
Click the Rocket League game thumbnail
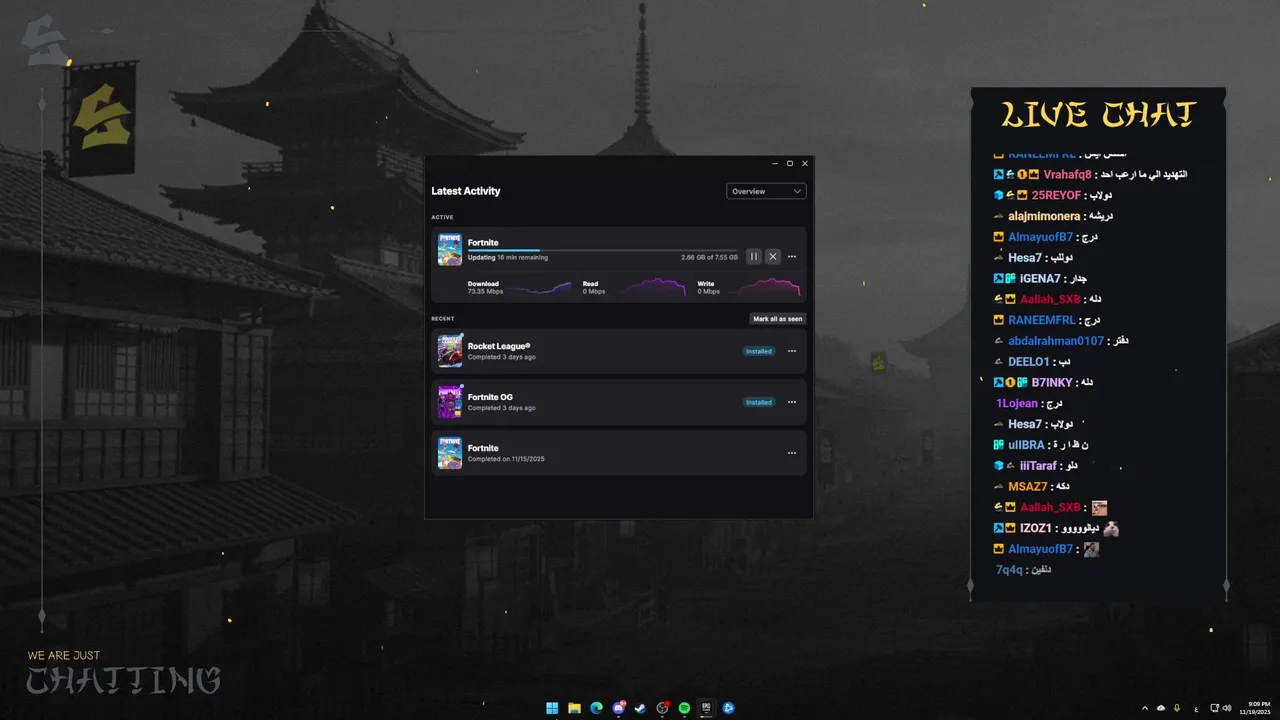[450, 351]
